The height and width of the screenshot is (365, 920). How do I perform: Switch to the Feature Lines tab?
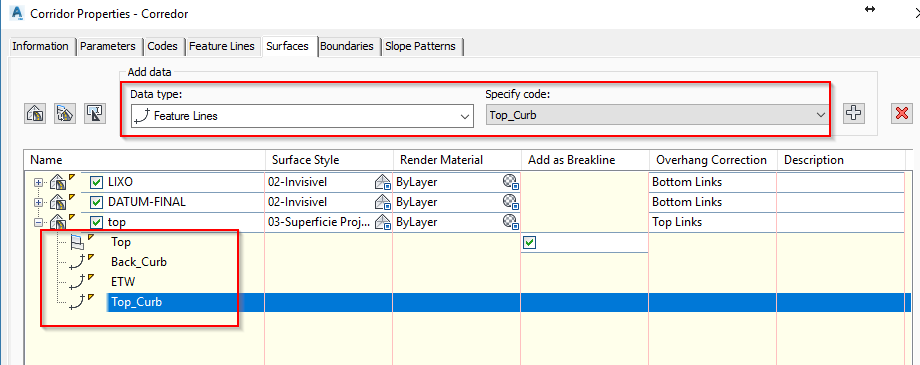(x=222, y=46)
